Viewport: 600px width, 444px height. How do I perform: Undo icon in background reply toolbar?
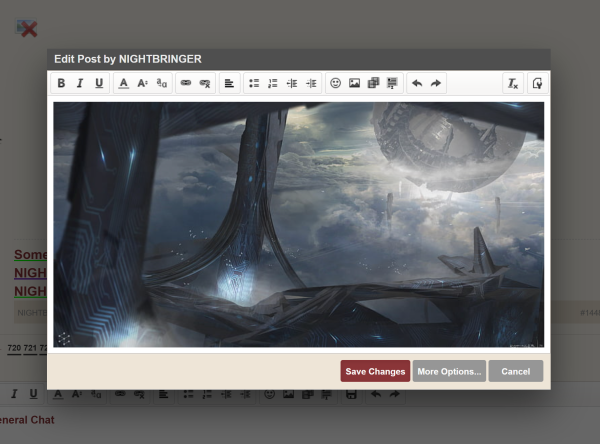click(376, 394)
